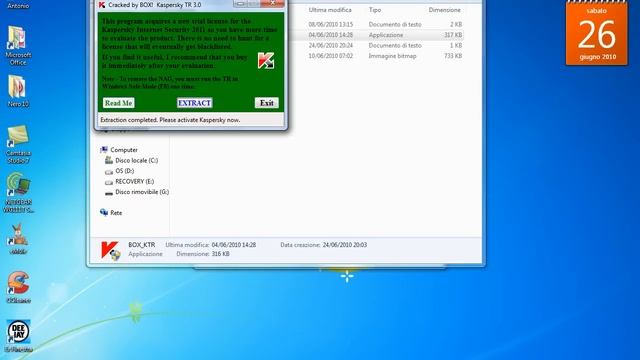
Task: Close the Kaspersky TR 3.0 dialog
Action: [x=272, y=4]
